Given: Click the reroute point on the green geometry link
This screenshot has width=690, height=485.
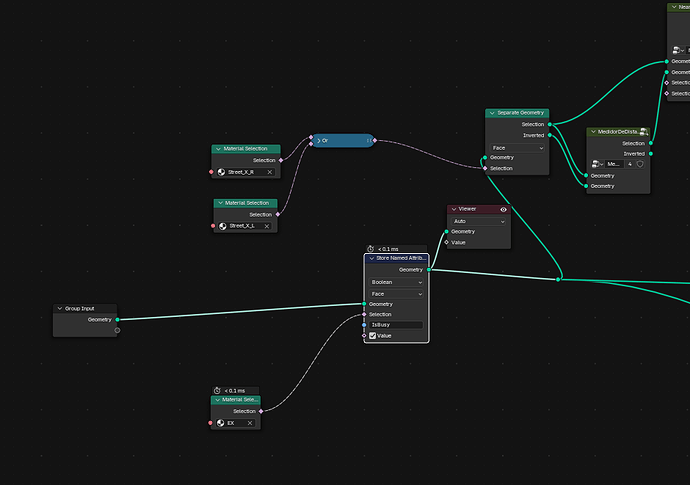Looking at the screenshot, I should pos(558,279).
